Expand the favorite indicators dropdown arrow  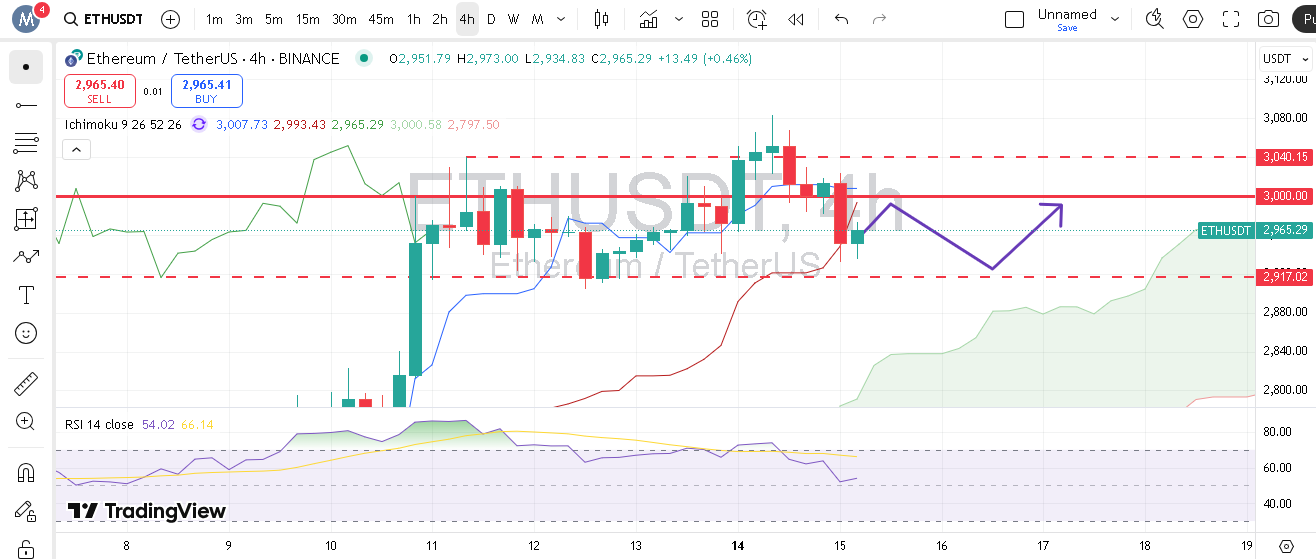pyautogui.click(x=680, y=19)
